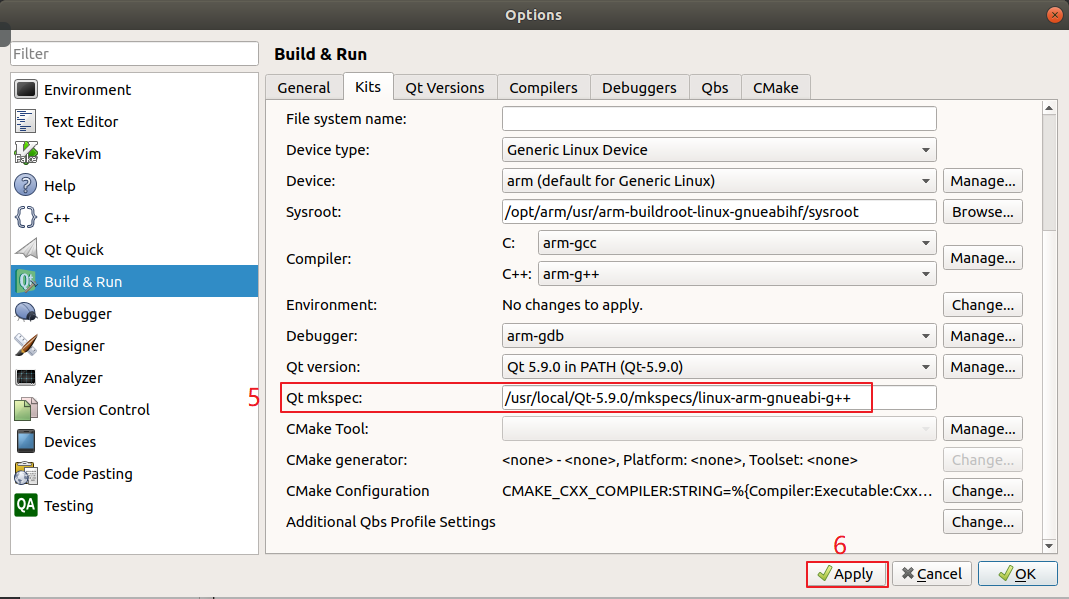Click the CMake generator none value text
The image size is (1069, 599).
pos(680,460)
